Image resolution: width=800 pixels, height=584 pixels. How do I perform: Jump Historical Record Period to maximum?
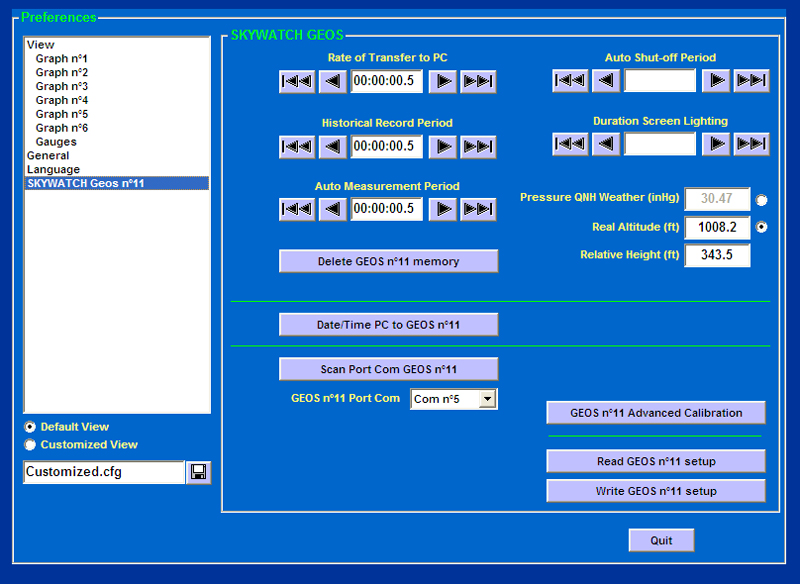tap(478, 147)
